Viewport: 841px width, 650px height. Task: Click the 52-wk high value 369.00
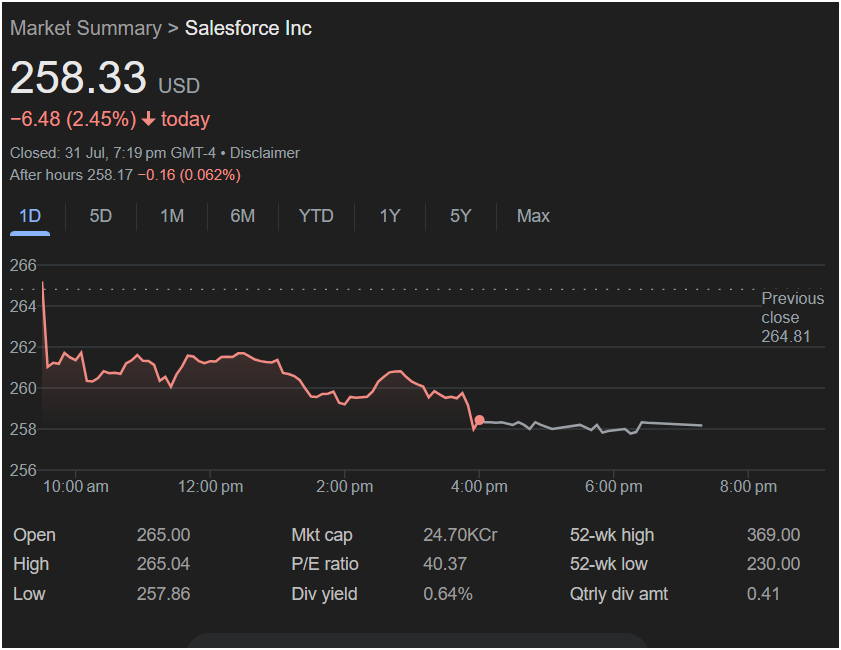773,535
